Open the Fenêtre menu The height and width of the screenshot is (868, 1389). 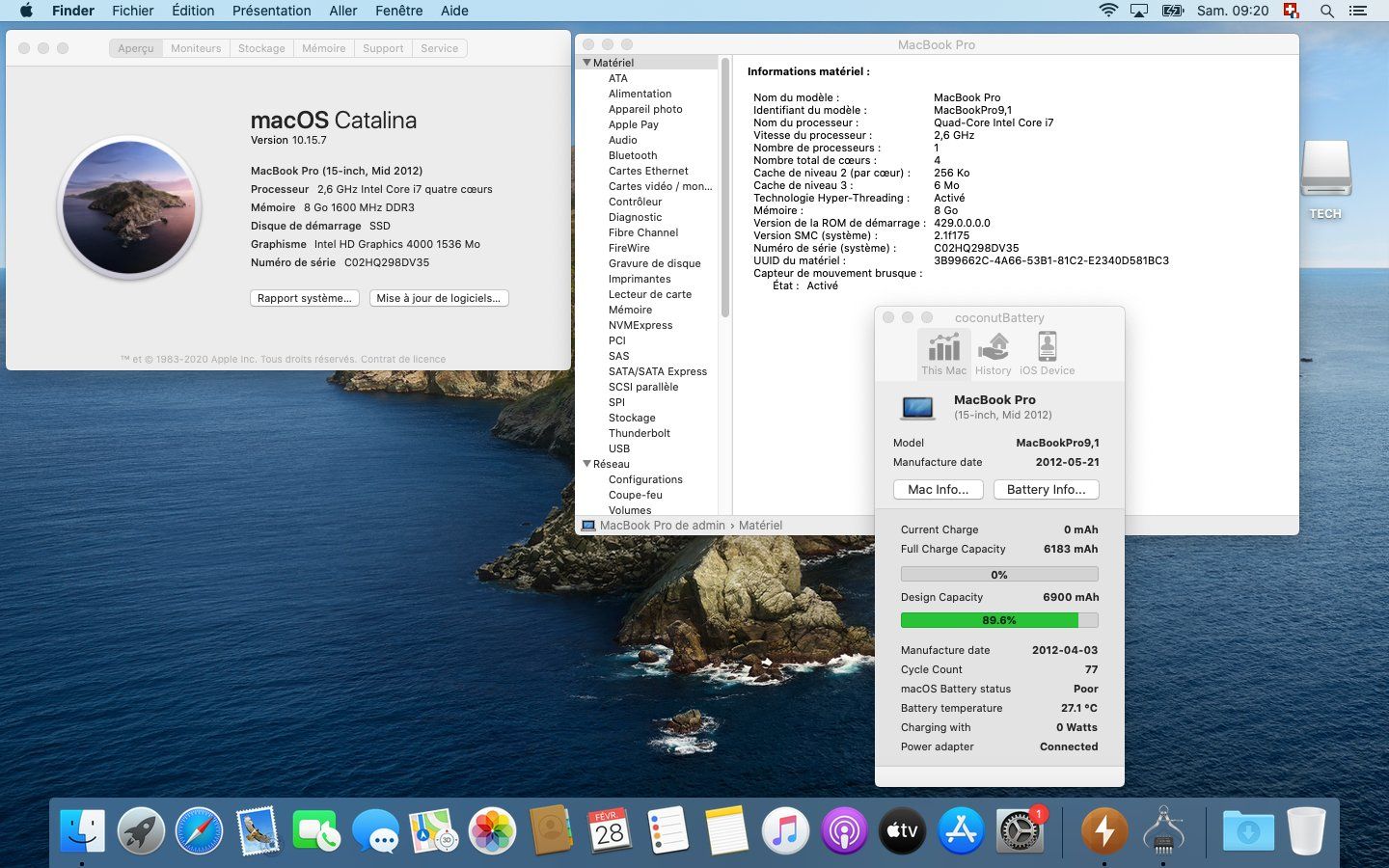coord(398,11)
